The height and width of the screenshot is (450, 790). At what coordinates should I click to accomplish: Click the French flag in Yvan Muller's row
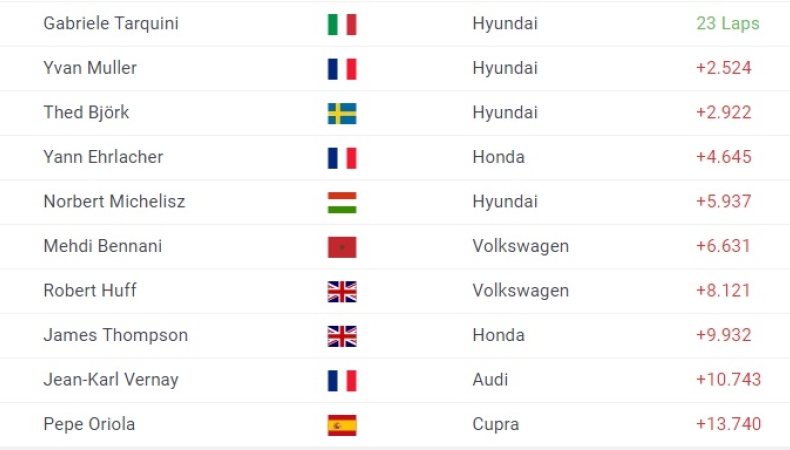342,69
